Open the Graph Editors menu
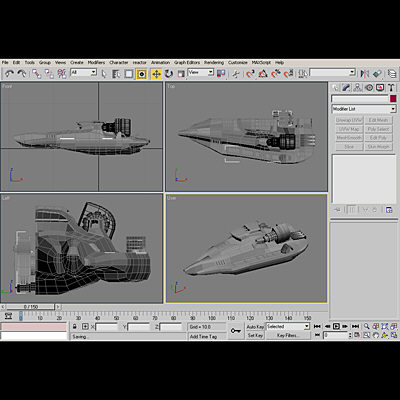Screen dimensions: 400x400 187,62
